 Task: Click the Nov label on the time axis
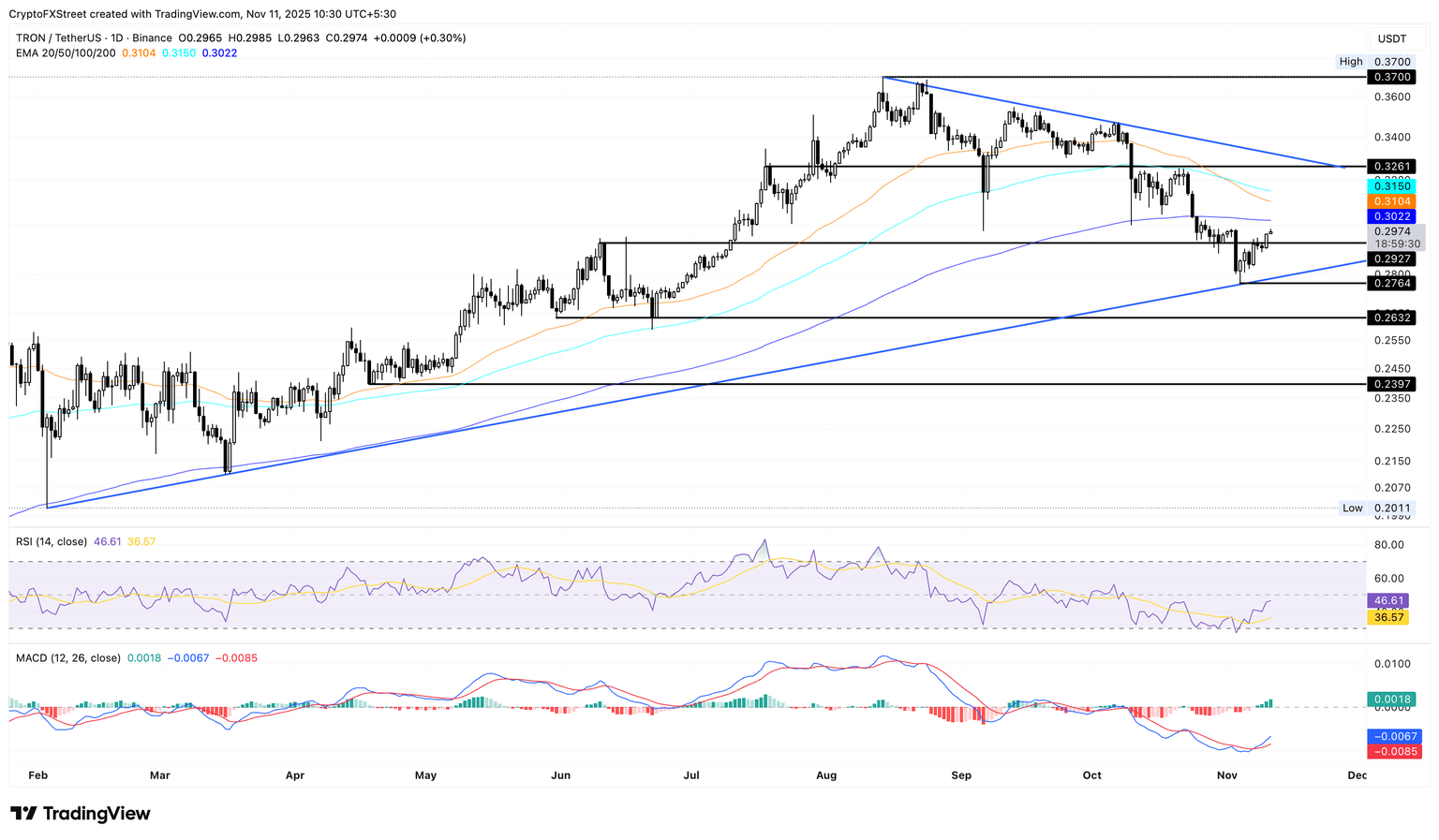tap(1227, 775)
